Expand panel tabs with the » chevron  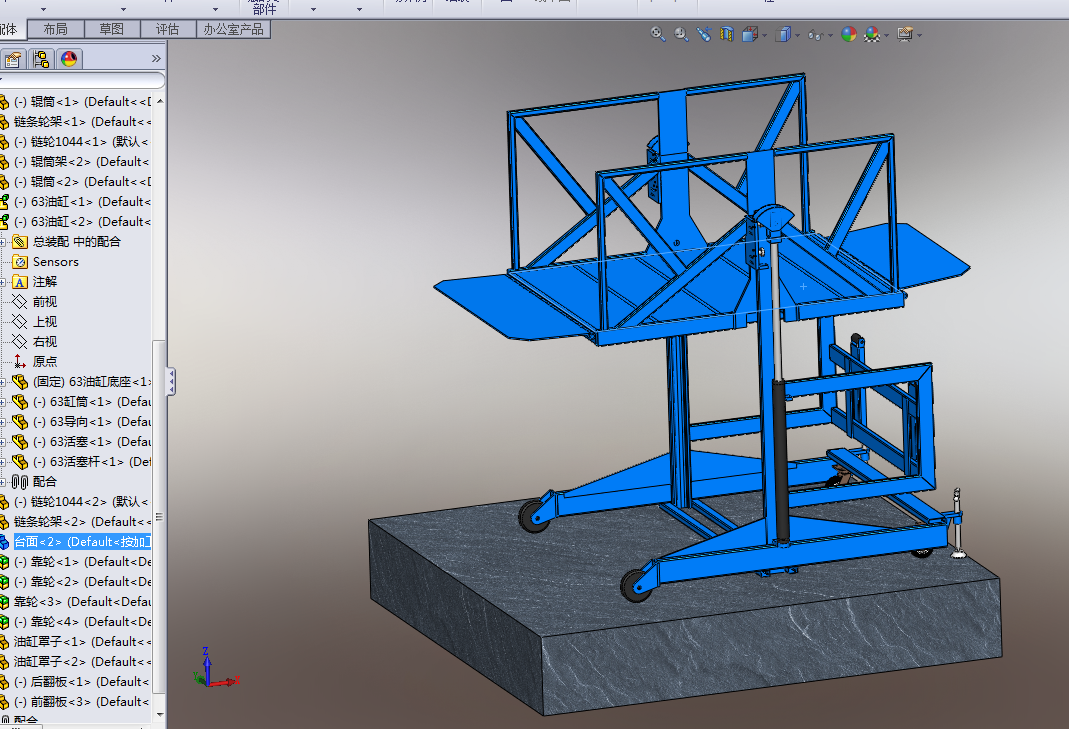point(156,59)
